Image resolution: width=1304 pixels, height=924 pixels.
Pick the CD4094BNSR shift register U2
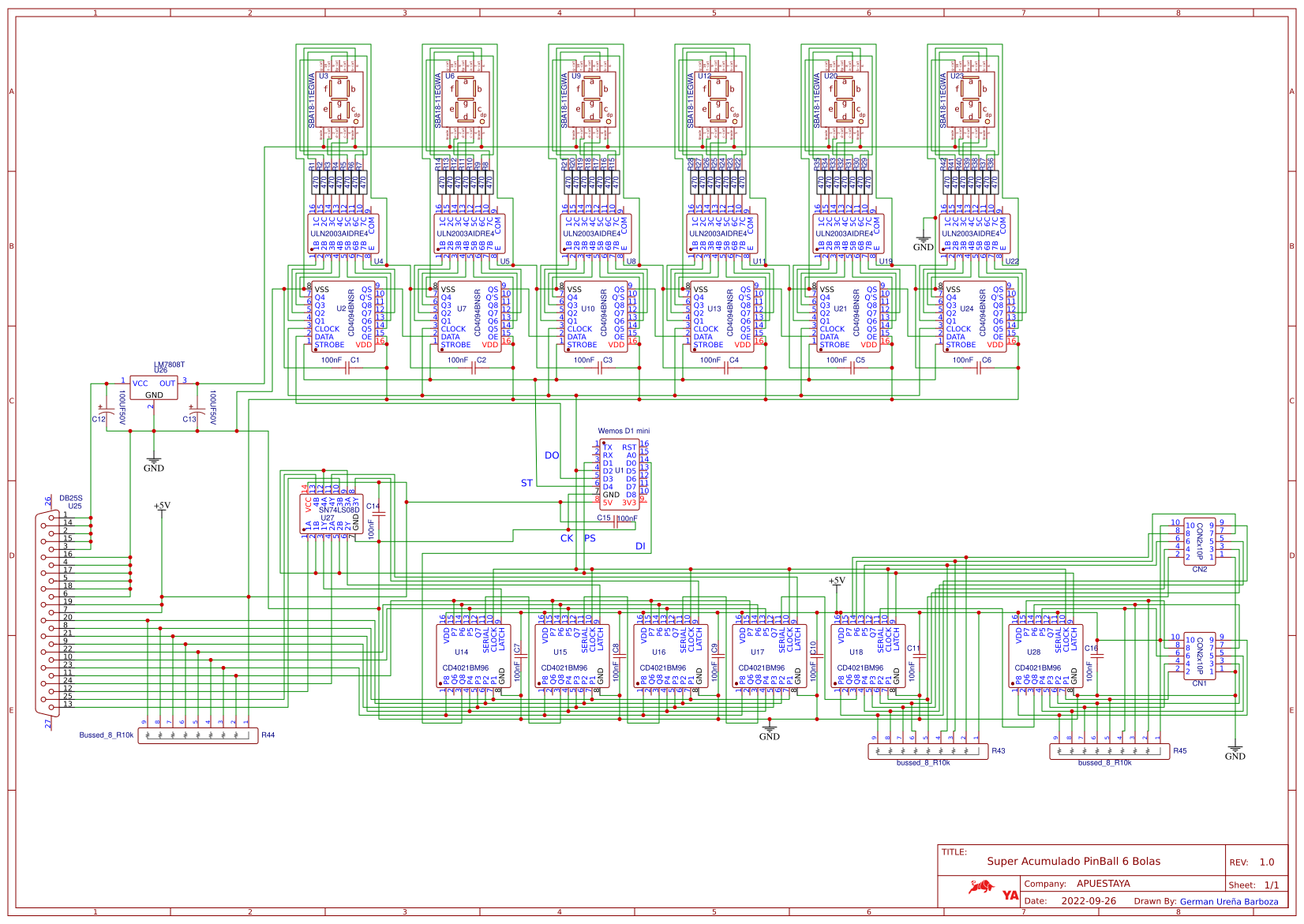[343, 316]
